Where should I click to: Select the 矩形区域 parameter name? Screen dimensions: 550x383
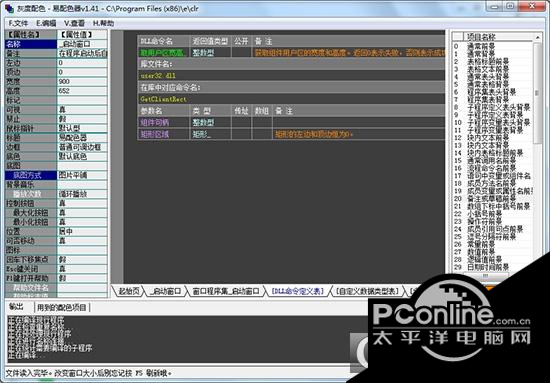pos(163,134)
